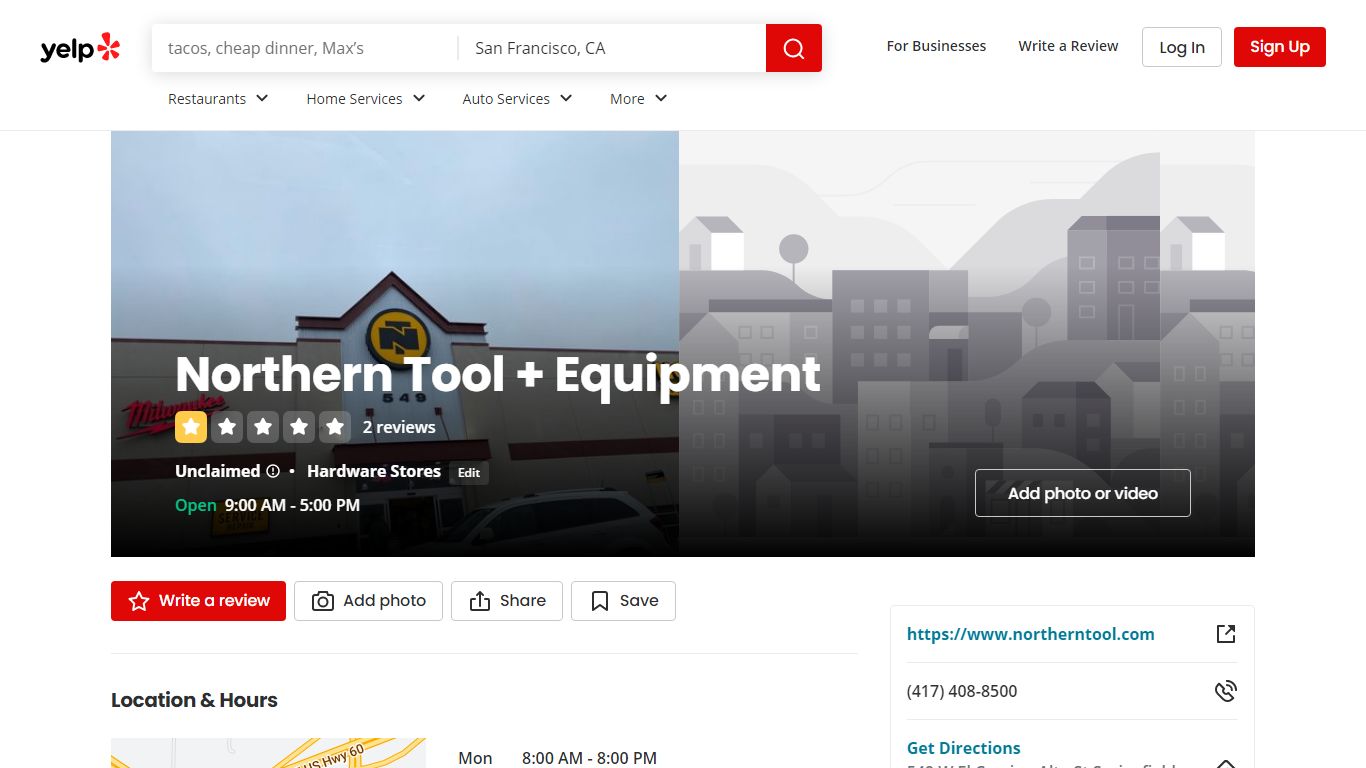1366x768 pixels.
Task: Open the Unclaimed info icon
Action: tap(273, 471)
